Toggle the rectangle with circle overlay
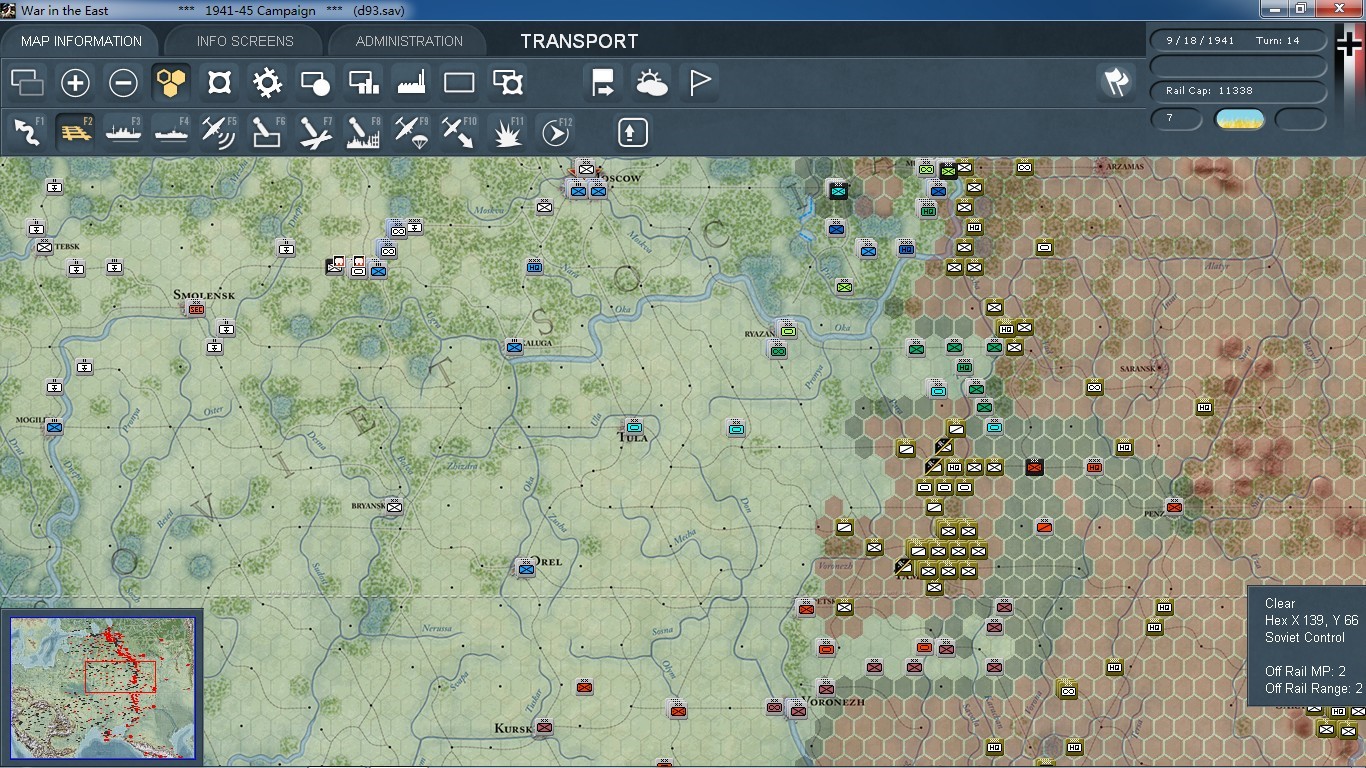This screenshot has height=768, width=1366. tap(315, 83)
